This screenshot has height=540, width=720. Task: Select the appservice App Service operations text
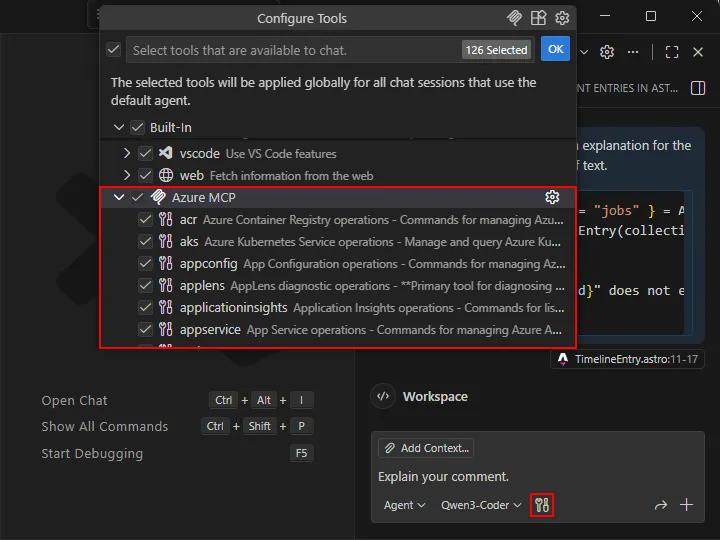371,330
